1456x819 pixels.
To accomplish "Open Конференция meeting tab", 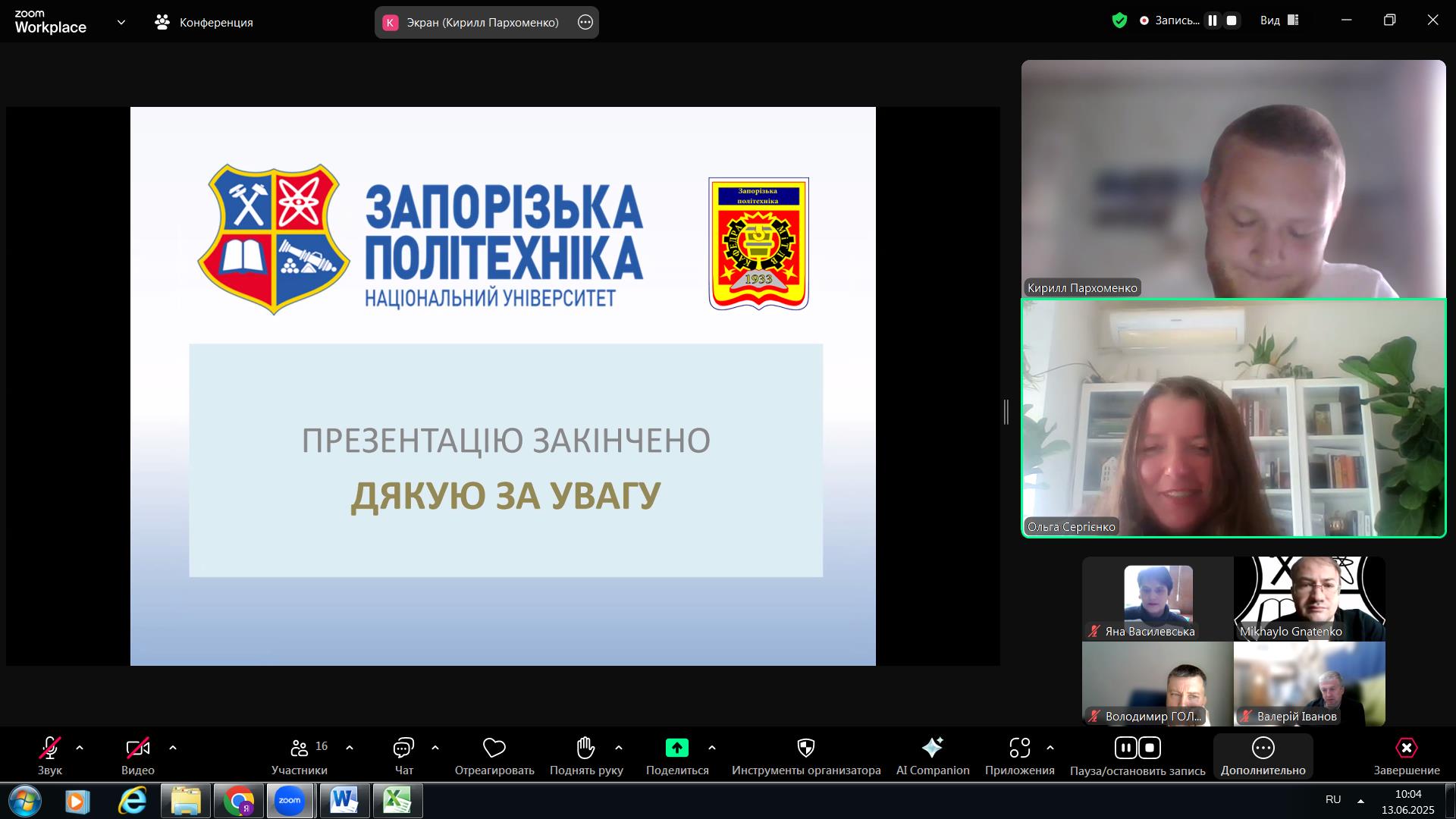I will (203, 22).
